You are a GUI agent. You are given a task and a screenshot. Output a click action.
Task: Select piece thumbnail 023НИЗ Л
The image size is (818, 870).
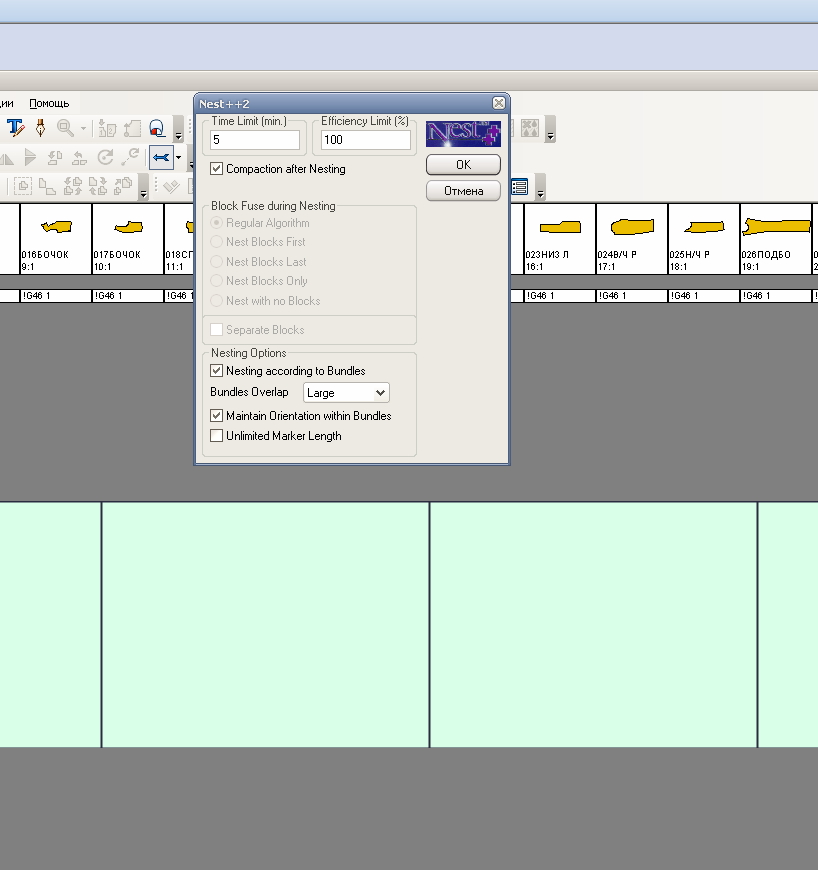click(x=559, y=239)
